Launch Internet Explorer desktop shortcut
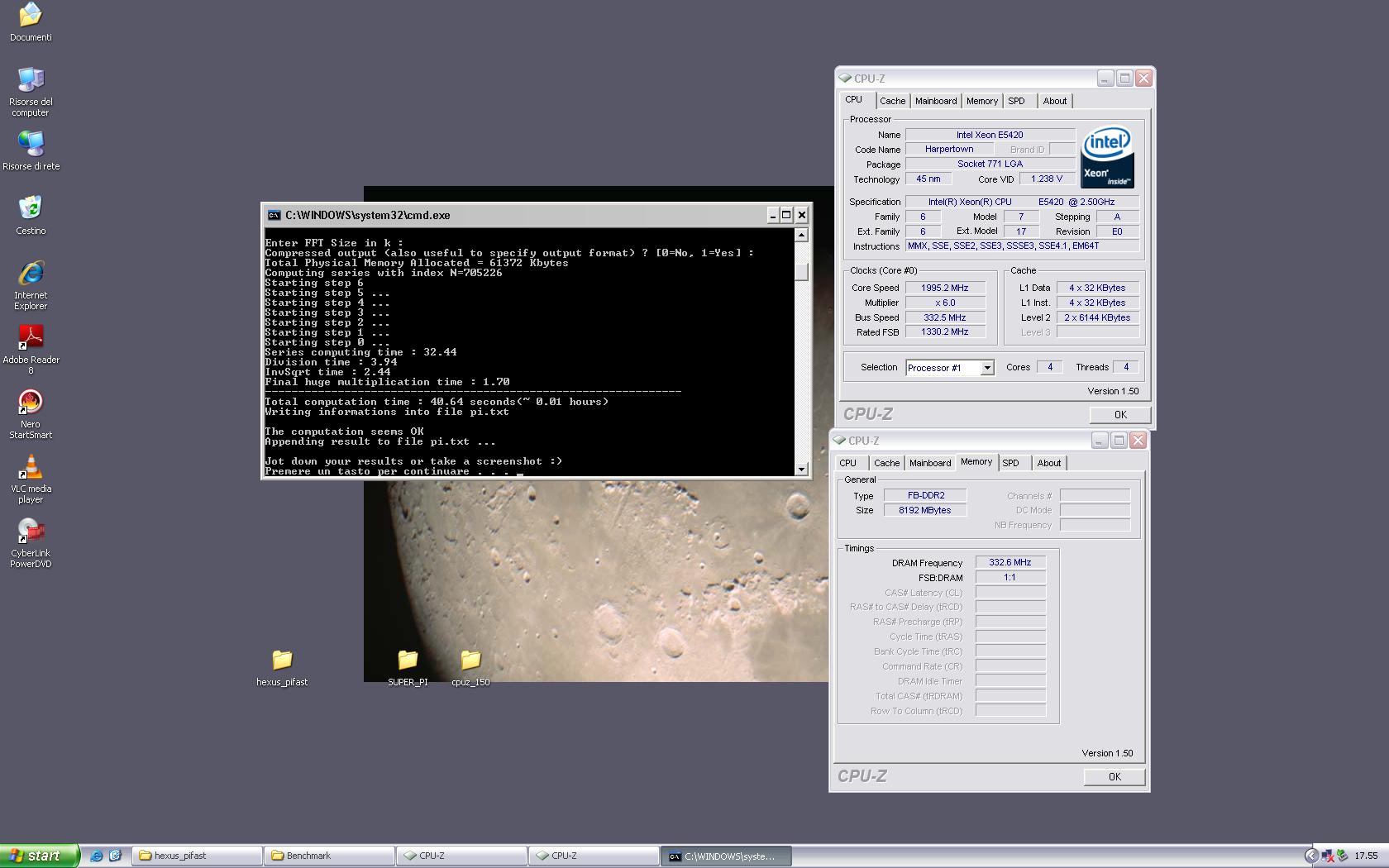 coord(31,284)
